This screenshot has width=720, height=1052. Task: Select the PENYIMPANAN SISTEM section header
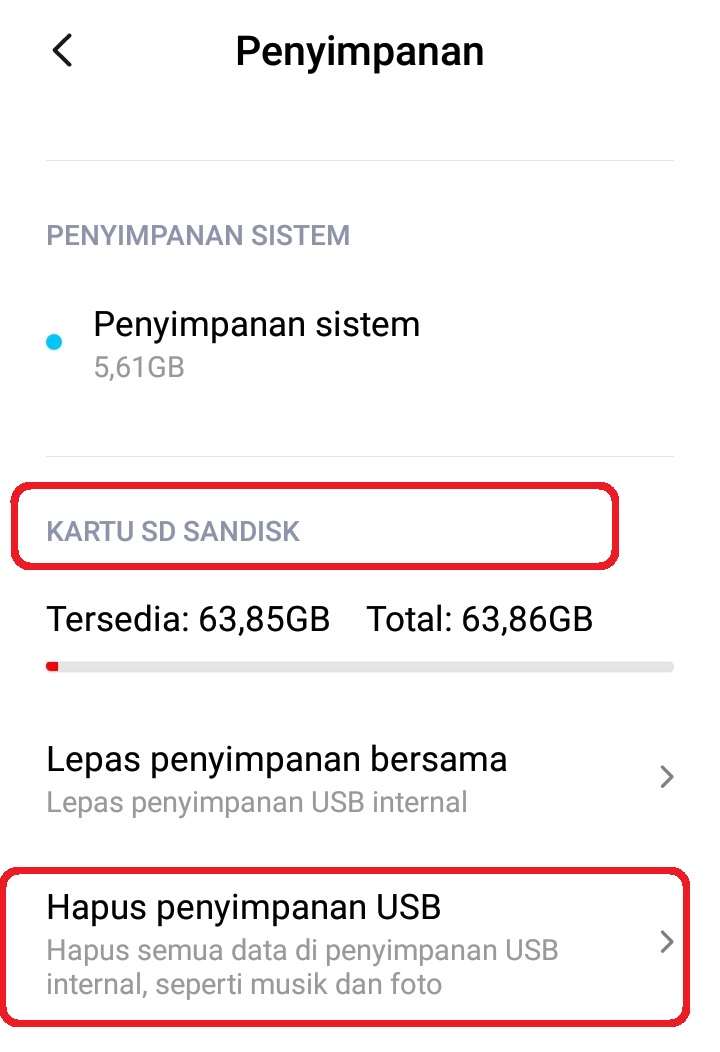(x=198, y=235)
